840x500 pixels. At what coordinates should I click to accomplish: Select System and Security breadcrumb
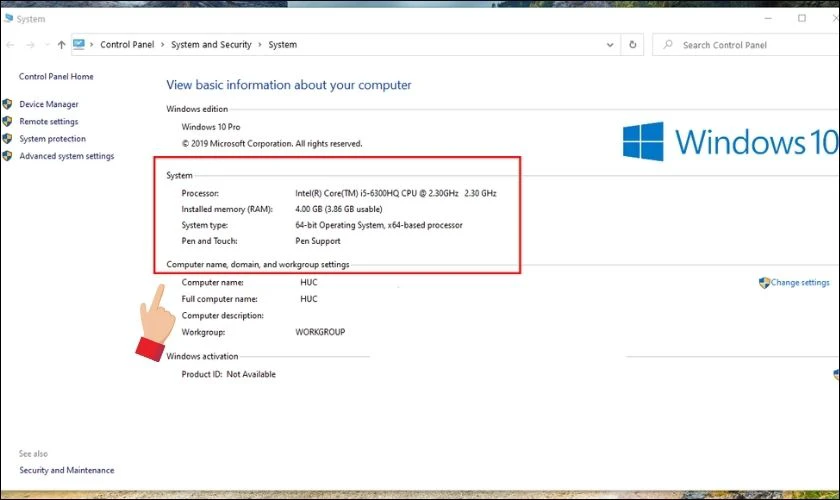tap(211, 44)
